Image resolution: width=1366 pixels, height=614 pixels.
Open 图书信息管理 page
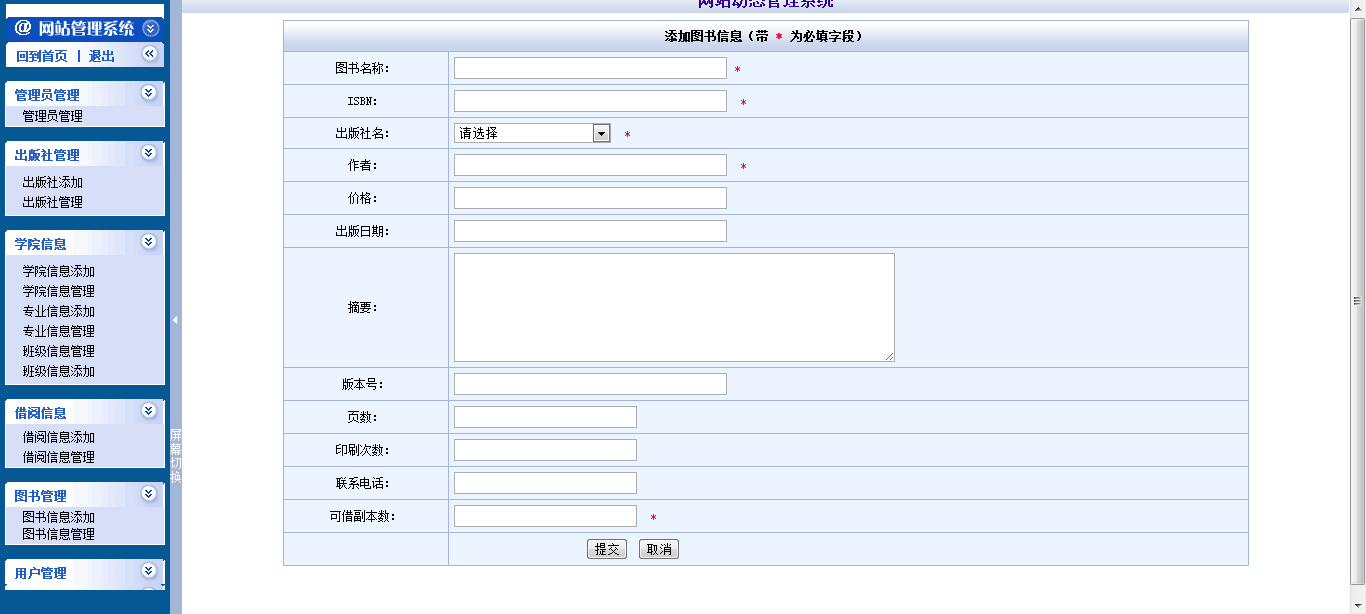pos(59,534)
